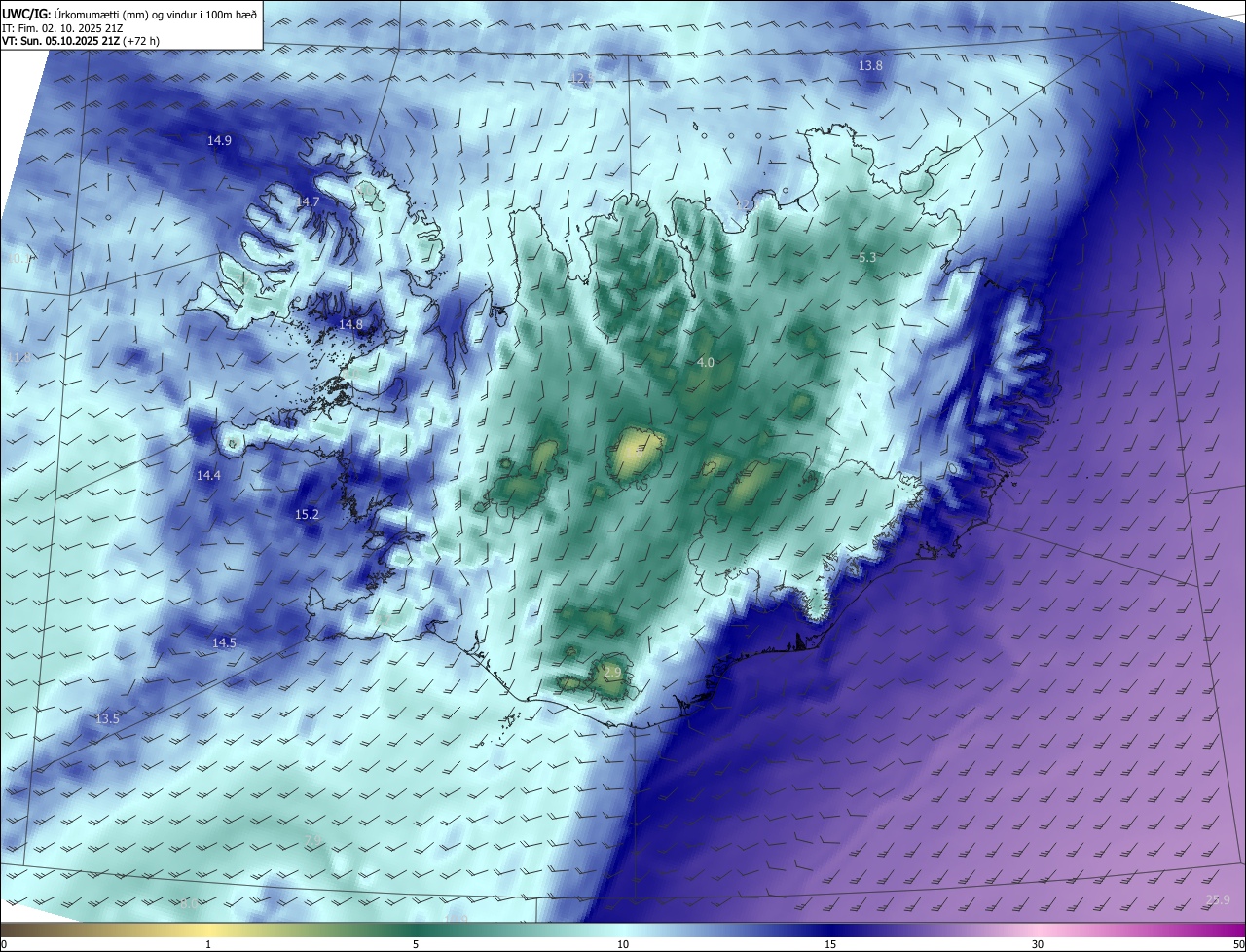Click the 5.3 value in northeast Iceland
This screenshot has width=1246, height=952.
(x=868, y=257)
